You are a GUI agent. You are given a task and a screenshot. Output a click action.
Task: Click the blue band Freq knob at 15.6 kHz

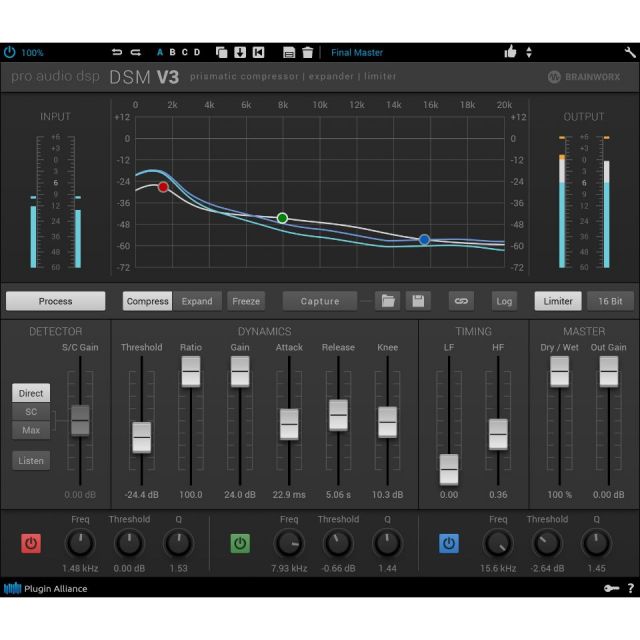498,543
